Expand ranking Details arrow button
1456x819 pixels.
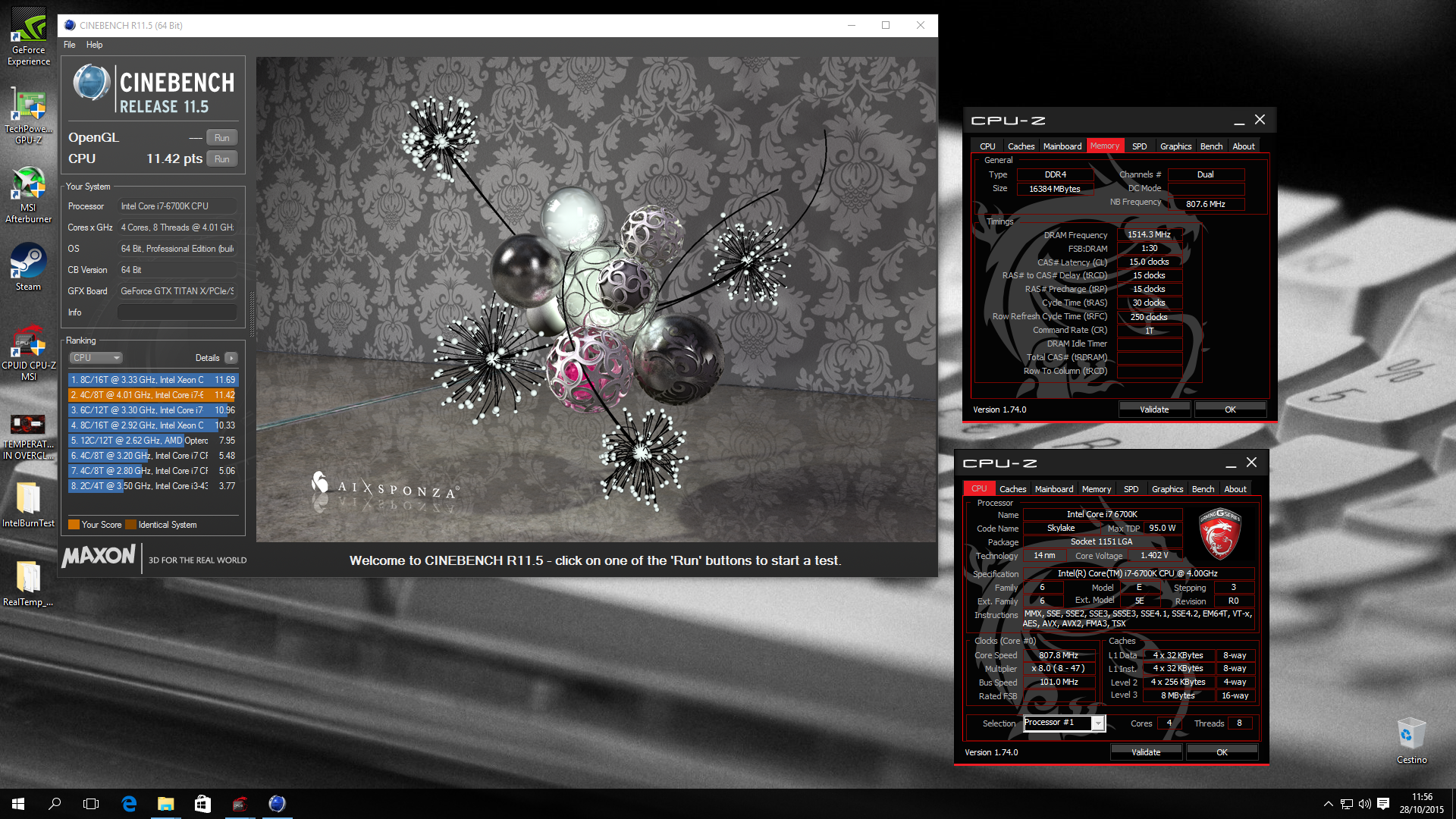click(x=231, y=358)
